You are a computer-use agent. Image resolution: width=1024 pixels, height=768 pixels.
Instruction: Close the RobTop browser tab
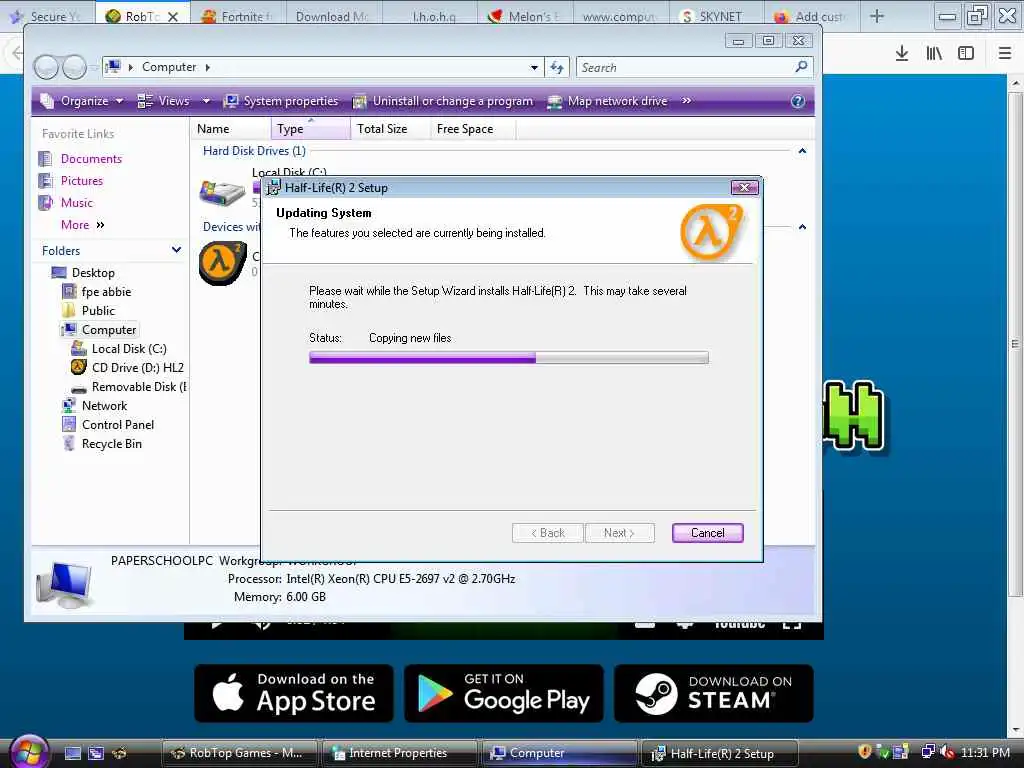pos(172,17)
